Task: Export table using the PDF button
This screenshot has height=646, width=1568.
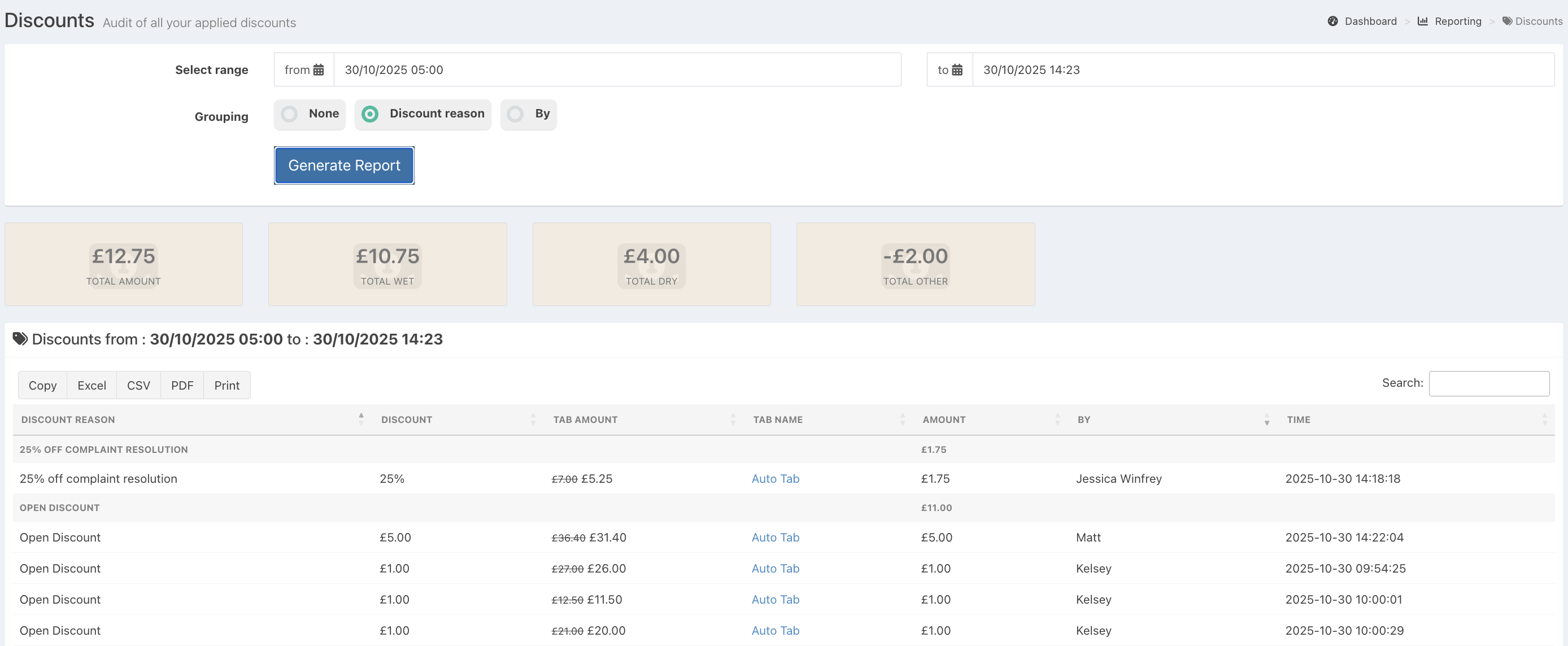Action: pos(182,386)
